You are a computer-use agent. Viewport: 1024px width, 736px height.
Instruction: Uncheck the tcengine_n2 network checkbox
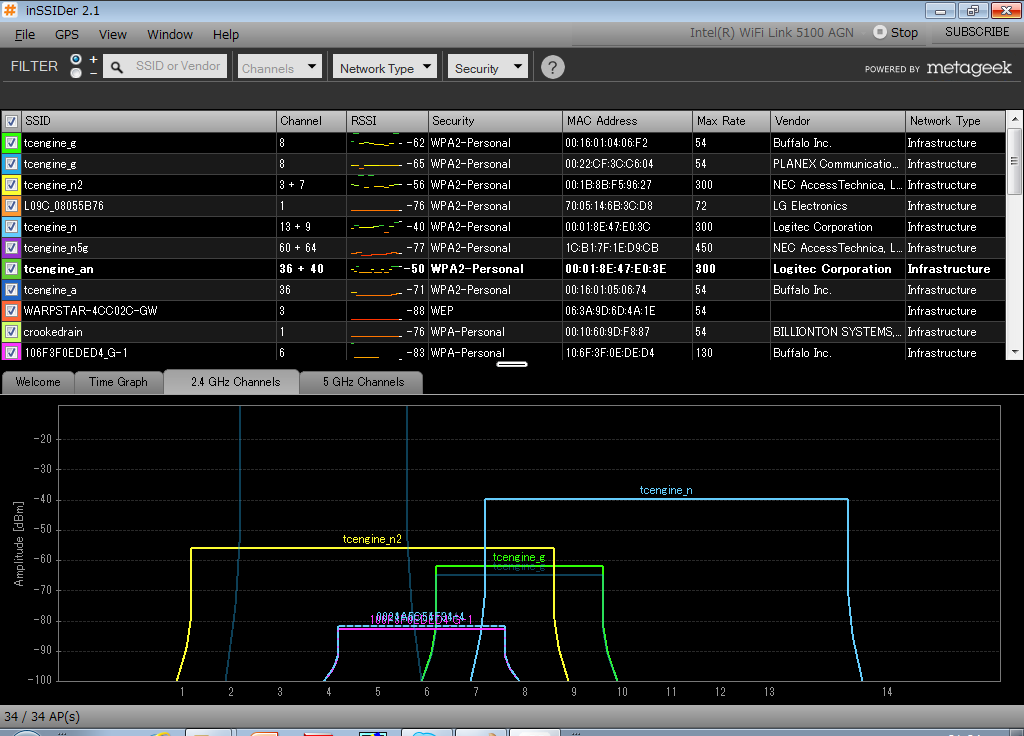[11, 185]
